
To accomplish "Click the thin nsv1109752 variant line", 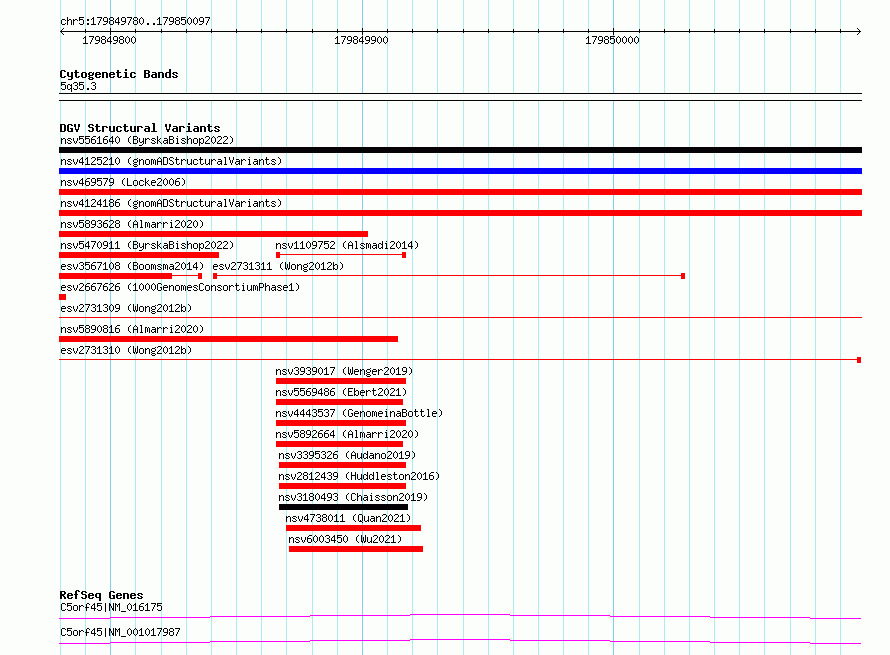I will pyautogui.click(x=341, y=255).
